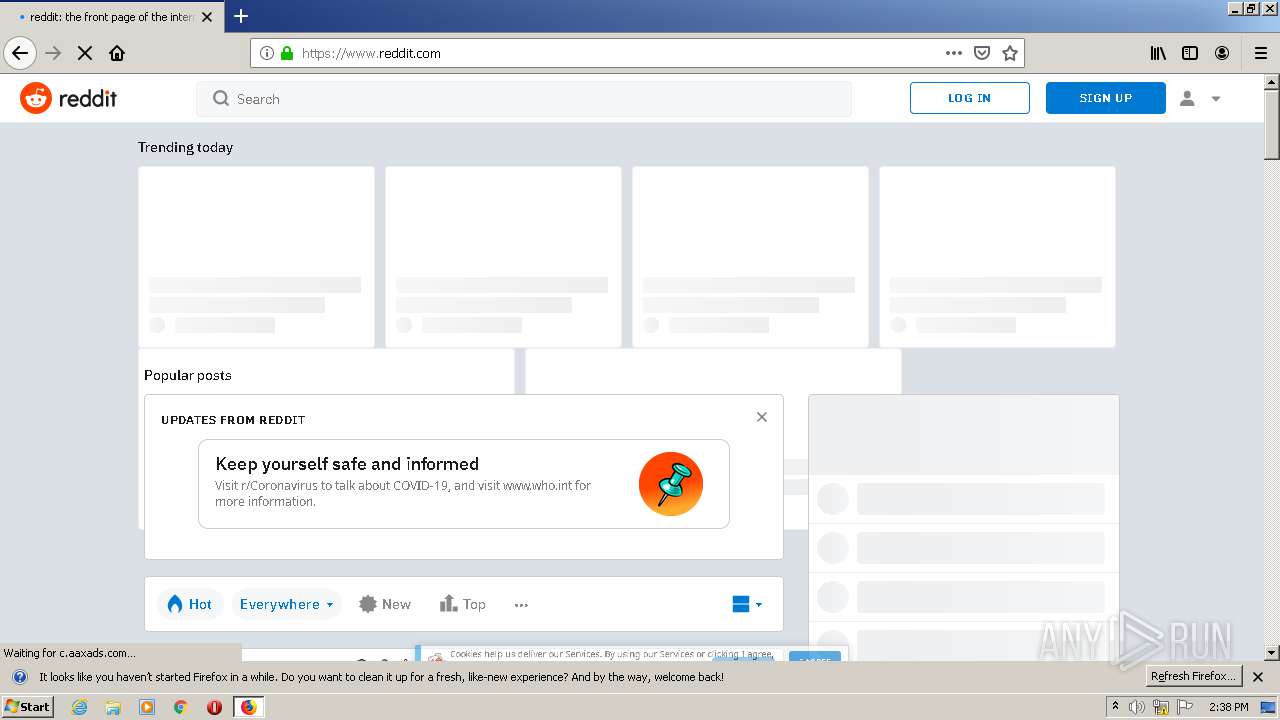Click the Popular posts heading
The height and width of the screenshot is (720, 1280).
click(188, 375)
